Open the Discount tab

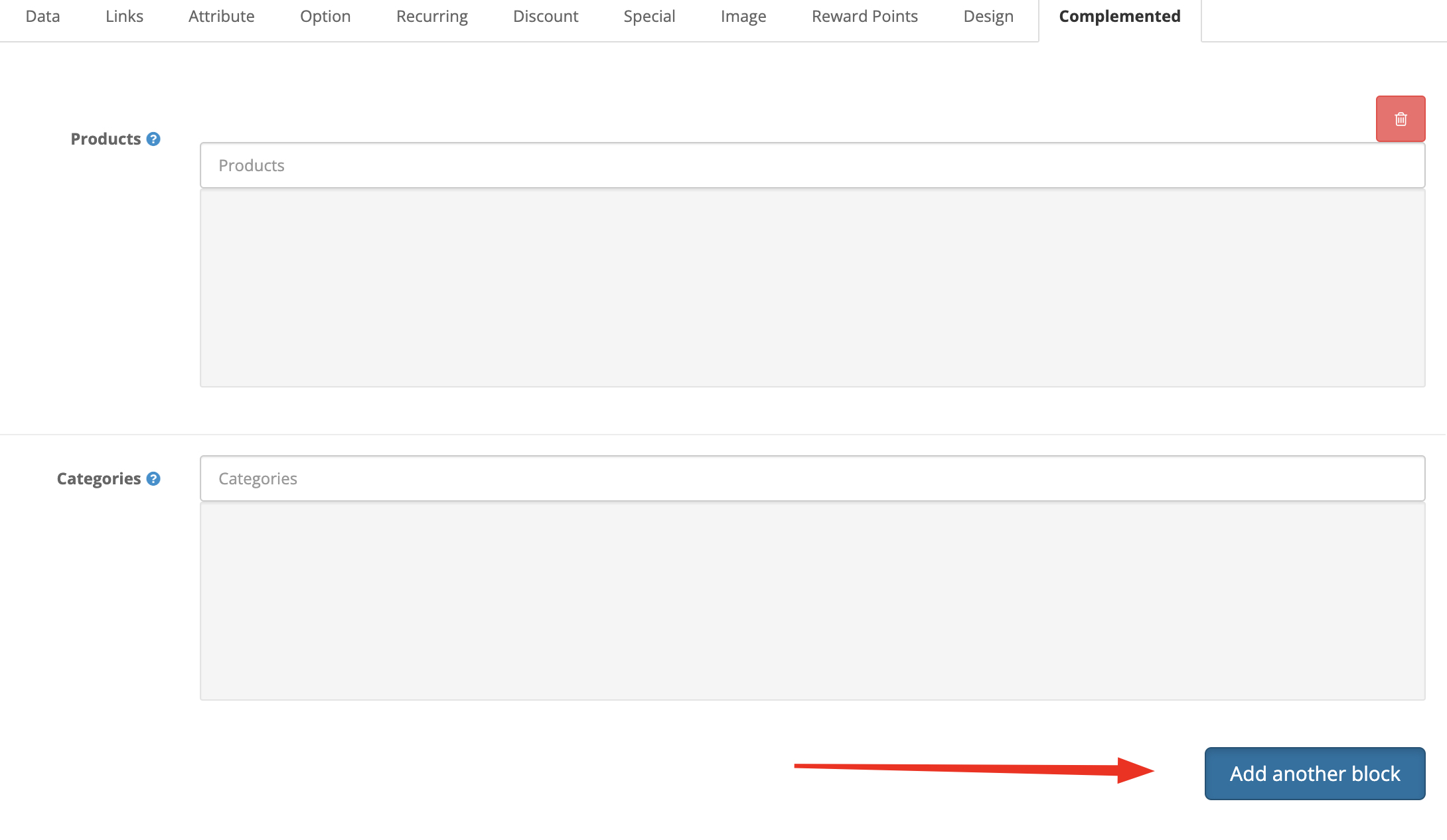click(545, 16)
